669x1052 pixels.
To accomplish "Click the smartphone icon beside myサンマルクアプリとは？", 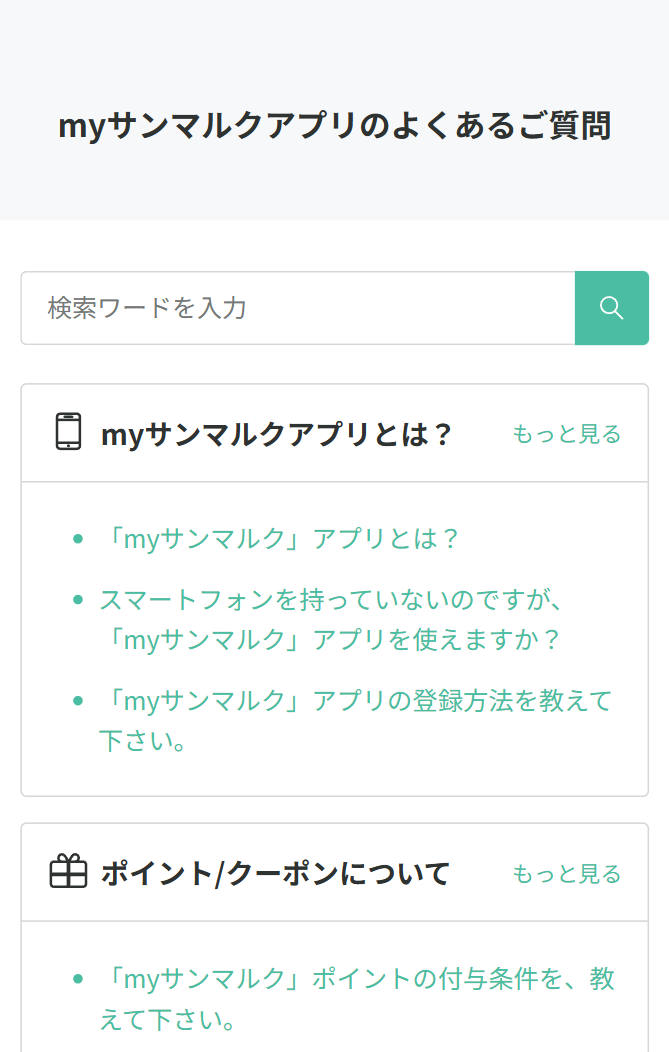I will [68, 432].
